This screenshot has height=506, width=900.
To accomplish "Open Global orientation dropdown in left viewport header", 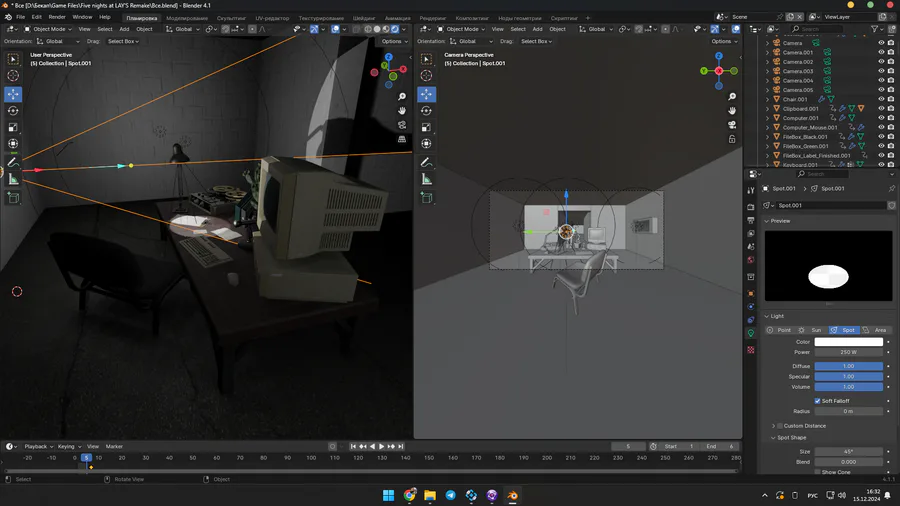I will (x=183, y=29).
